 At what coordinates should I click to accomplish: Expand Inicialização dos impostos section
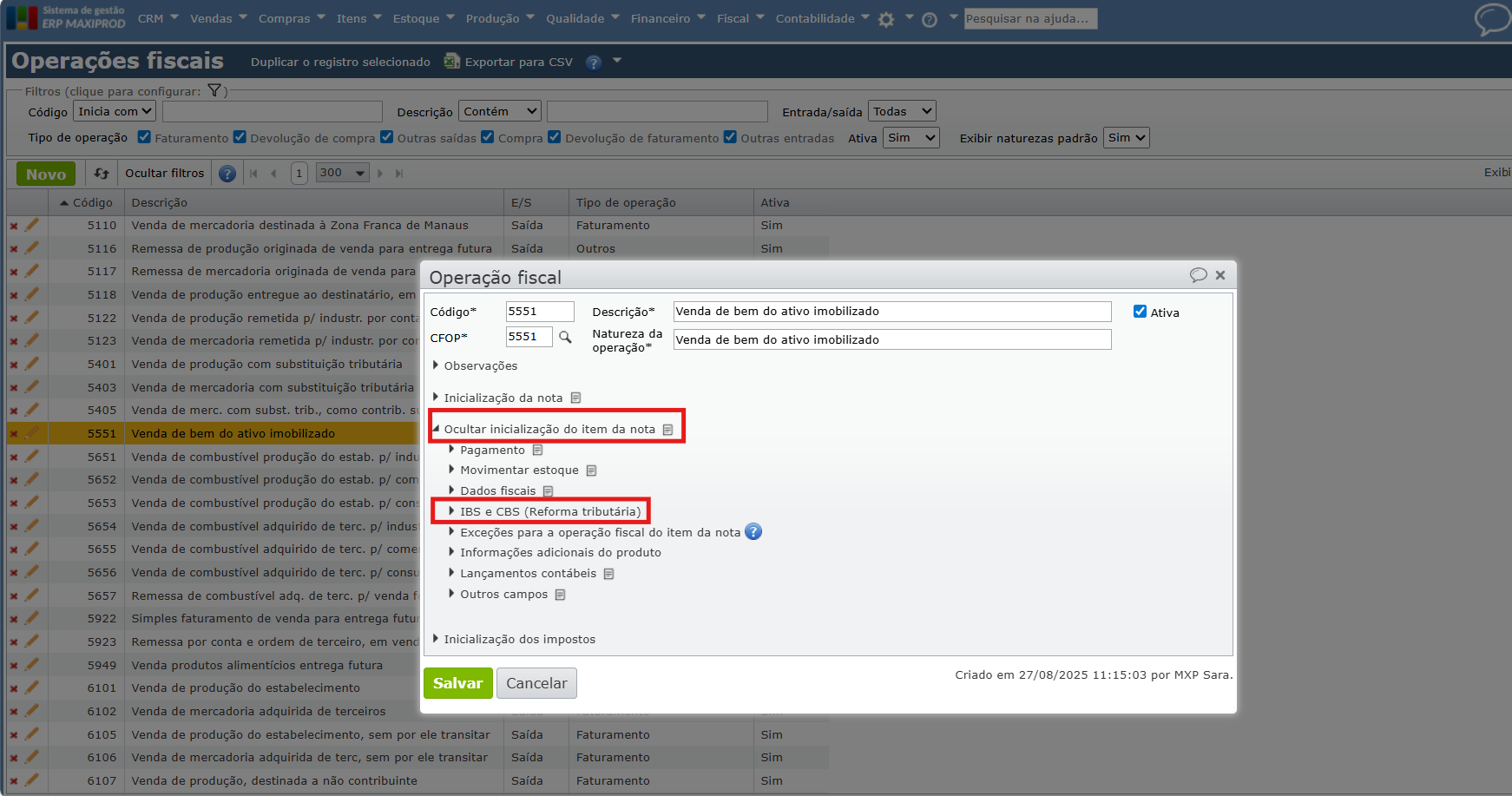coord(513,639)
